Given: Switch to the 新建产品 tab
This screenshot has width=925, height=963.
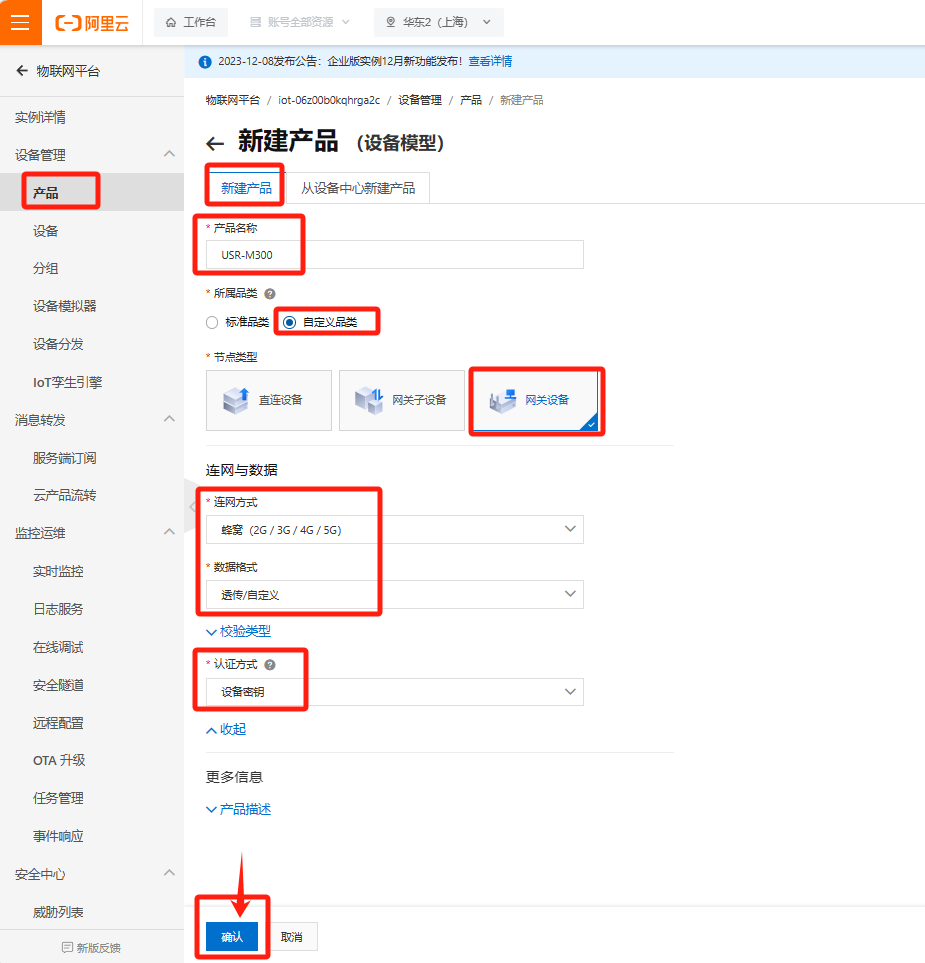Looking at the screenshot, I should pyautogui.click(x=246, y=188).
